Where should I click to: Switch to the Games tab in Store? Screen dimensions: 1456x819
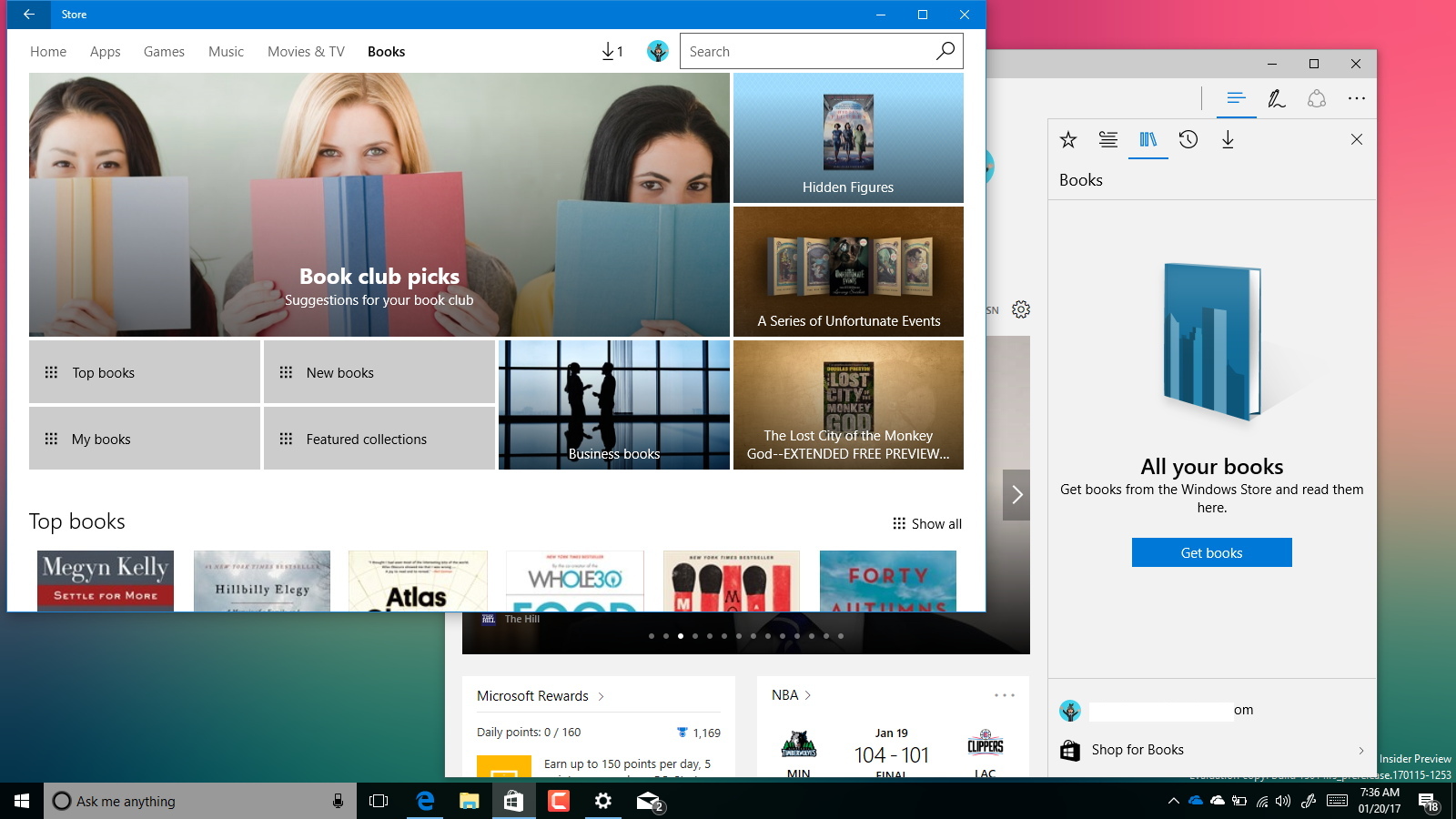(x=164, y=51)
